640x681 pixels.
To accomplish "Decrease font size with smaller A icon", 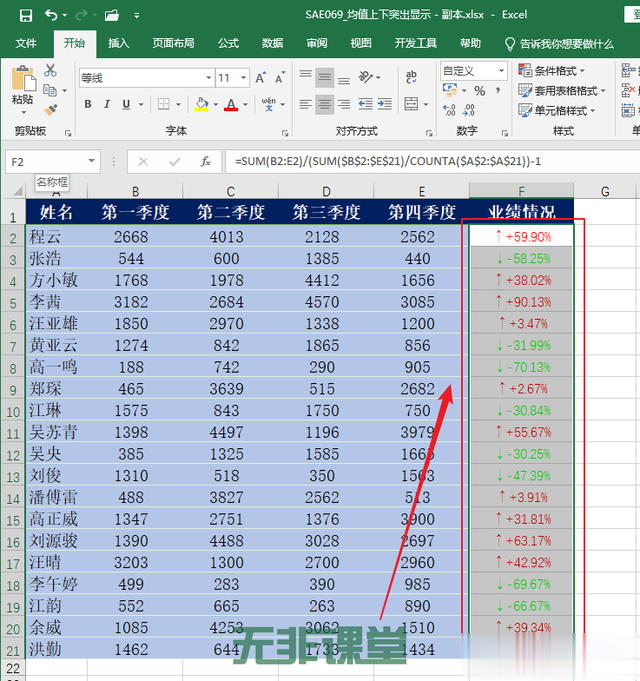I will tap(280, 78).
